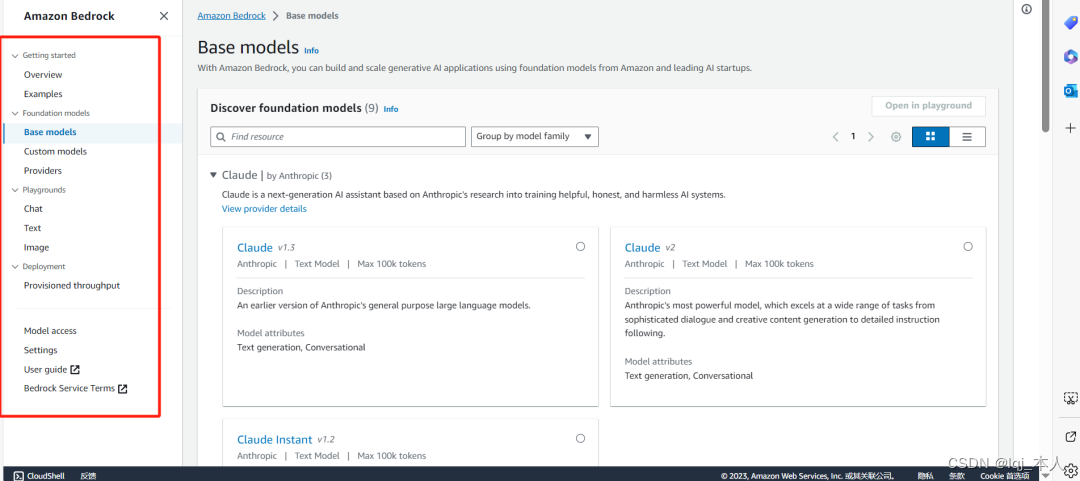This screenshot has width=1080, height=481.
Task: Click the plus icon in browser sidebar
Action: [1070, 128]
